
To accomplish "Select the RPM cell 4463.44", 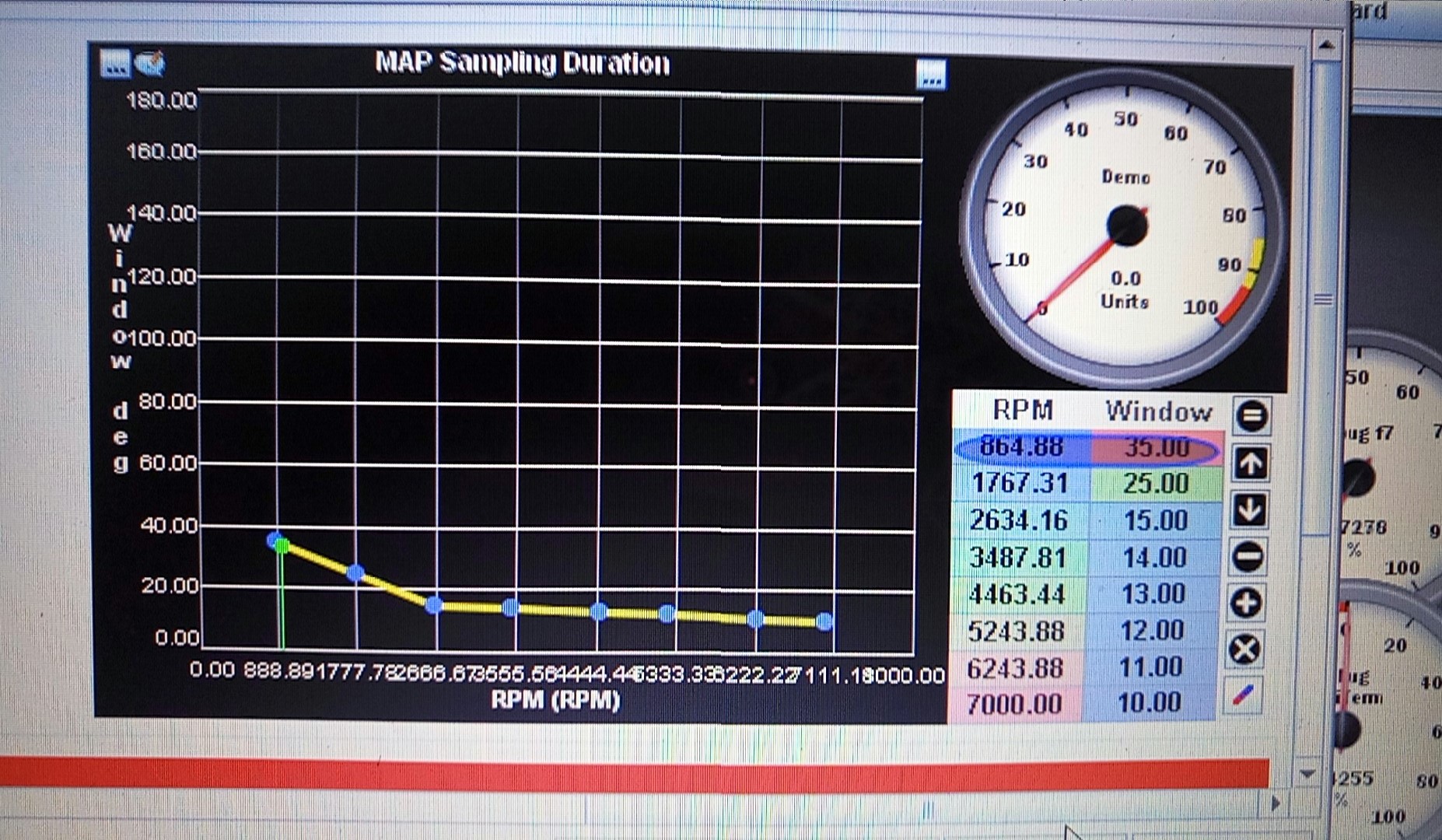I will (x=1017, y=595).
